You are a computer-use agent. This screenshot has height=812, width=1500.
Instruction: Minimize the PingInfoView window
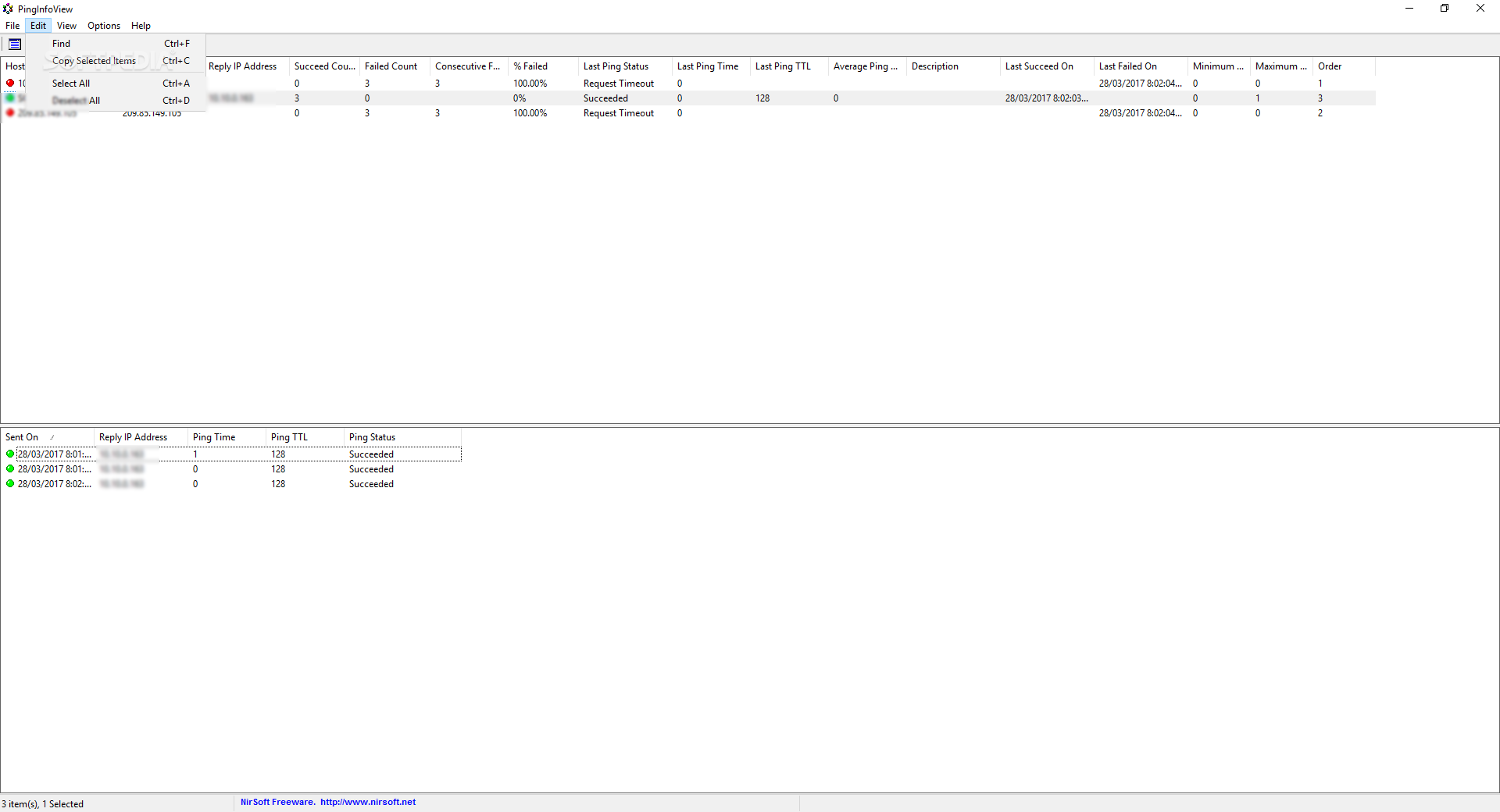1409,9
